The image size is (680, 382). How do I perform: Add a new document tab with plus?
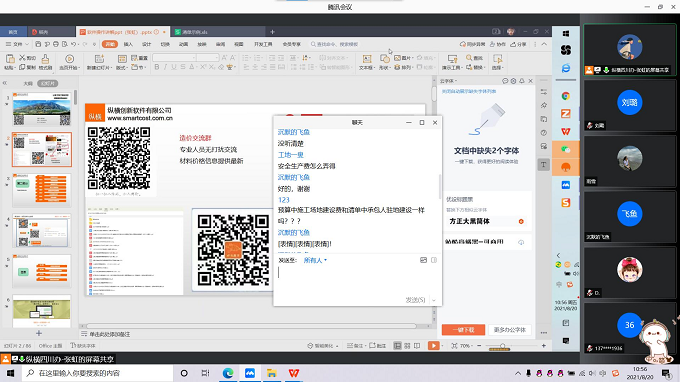pyautogui.click(x=272, y=32)
